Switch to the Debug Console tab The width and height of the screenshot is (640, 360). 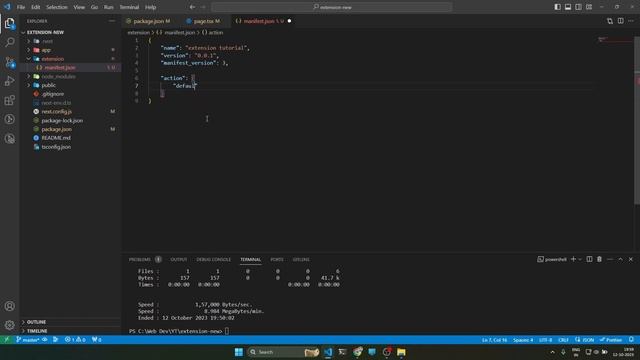point(213,260)
